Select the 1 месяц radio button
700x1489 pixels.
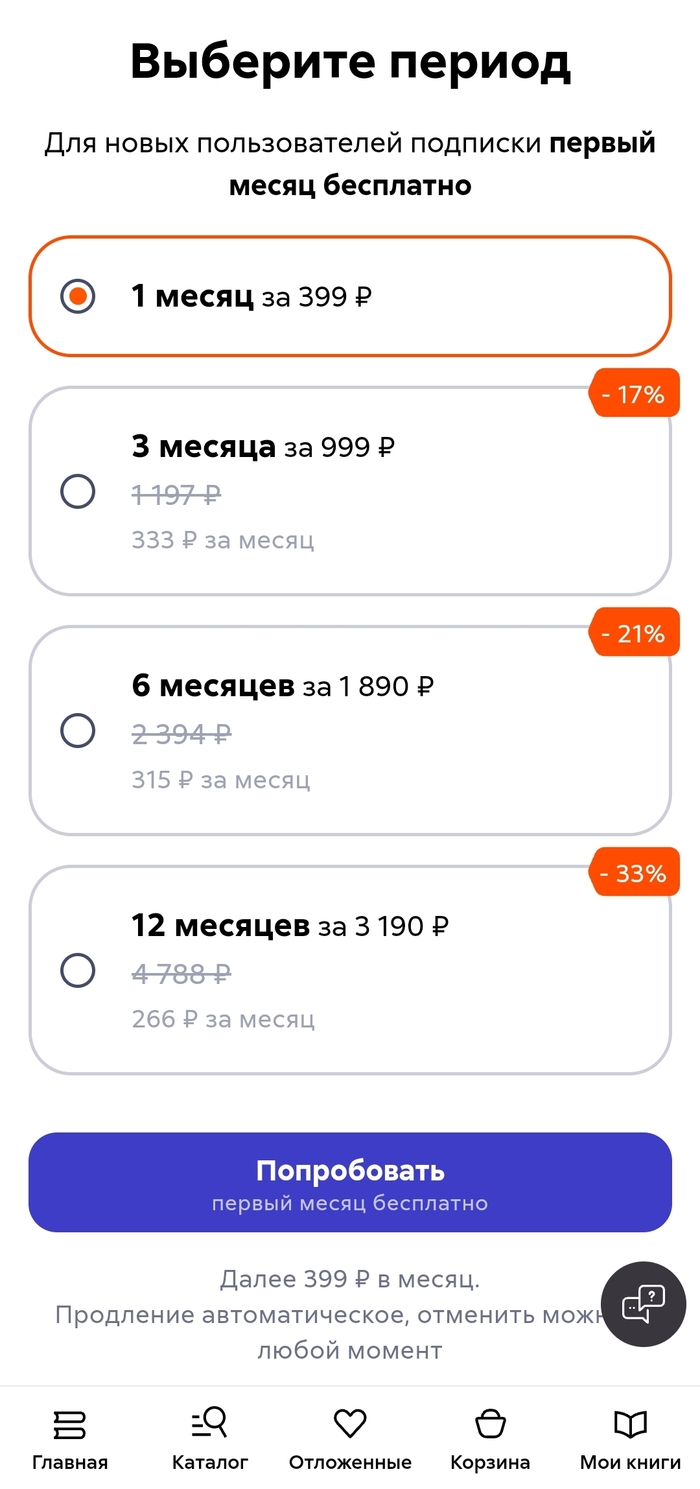(x=78, y=296)
